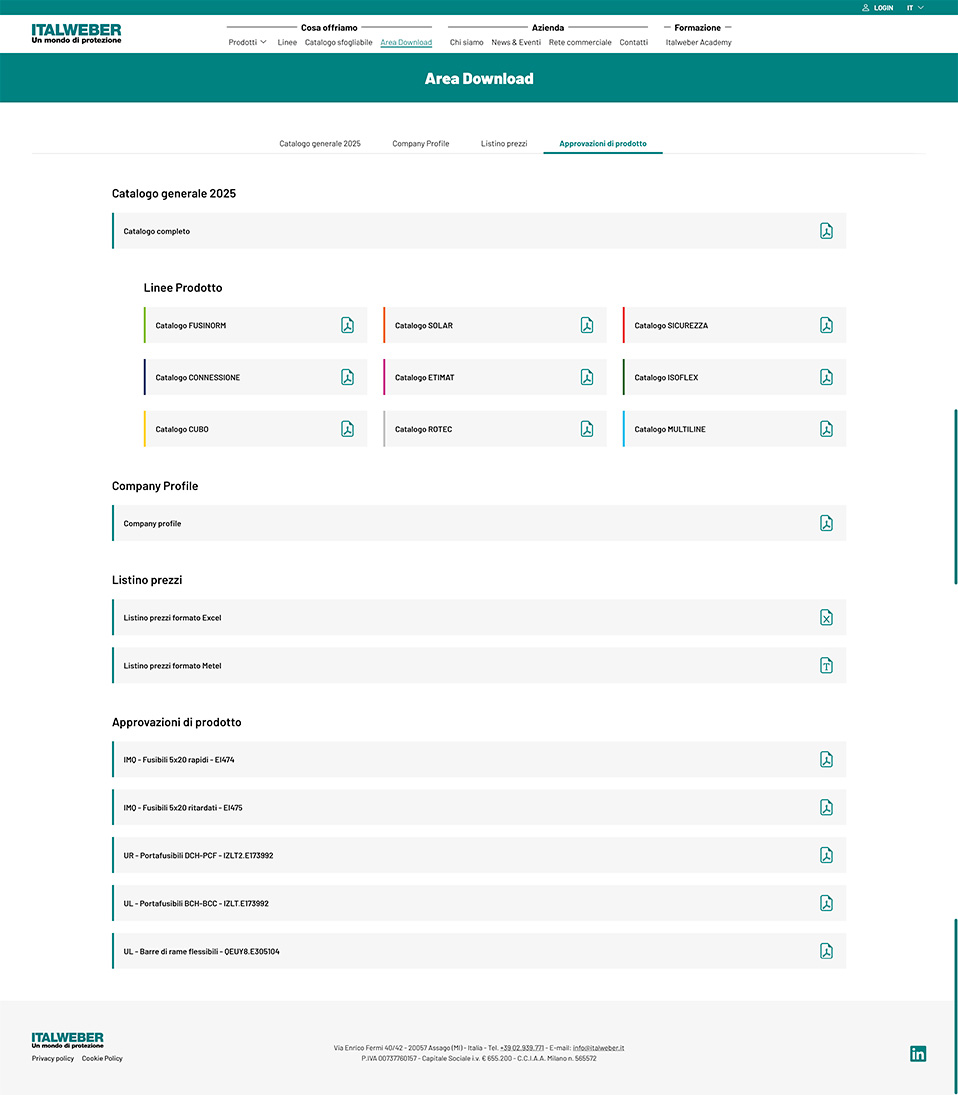Download PDF for Catalogo MULTILINE

point(826,429)
